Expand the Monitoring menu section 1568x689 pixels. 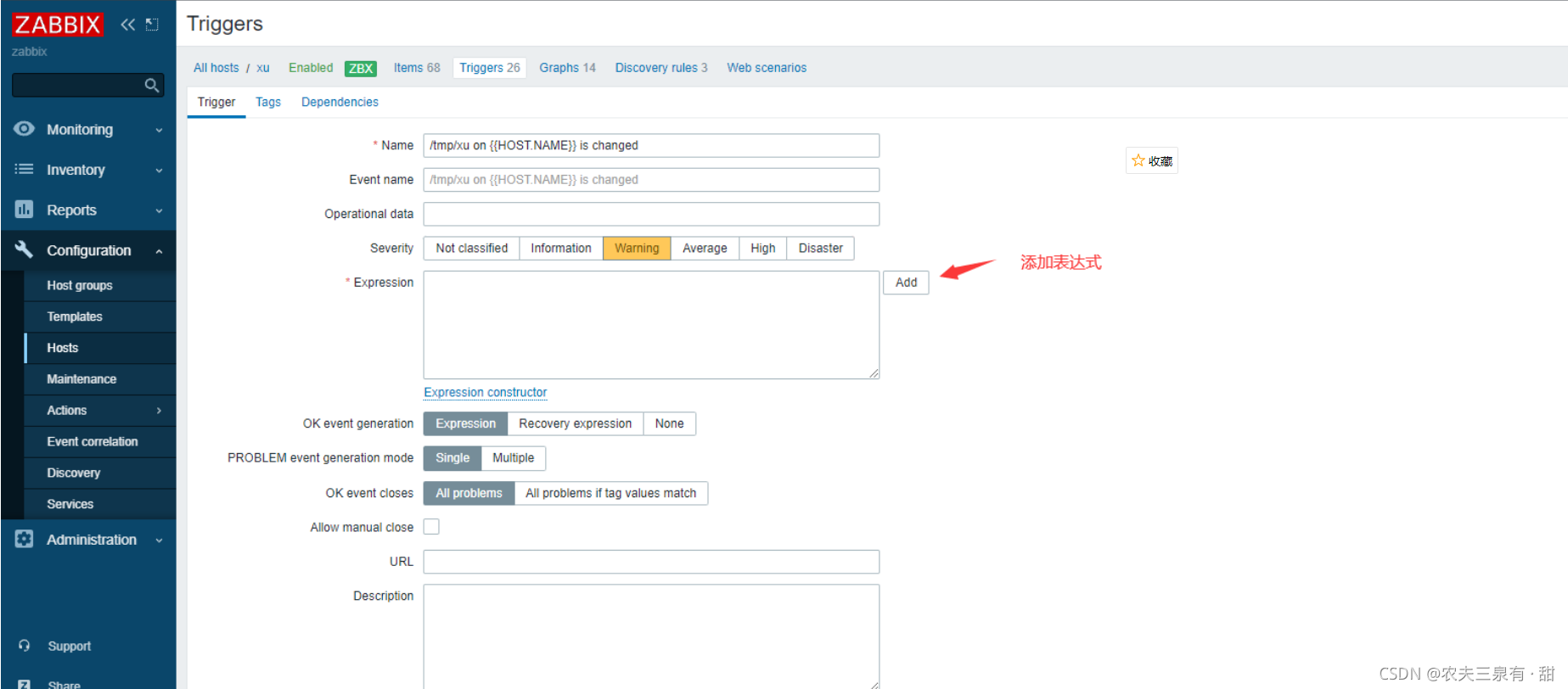tap(159, 130)
